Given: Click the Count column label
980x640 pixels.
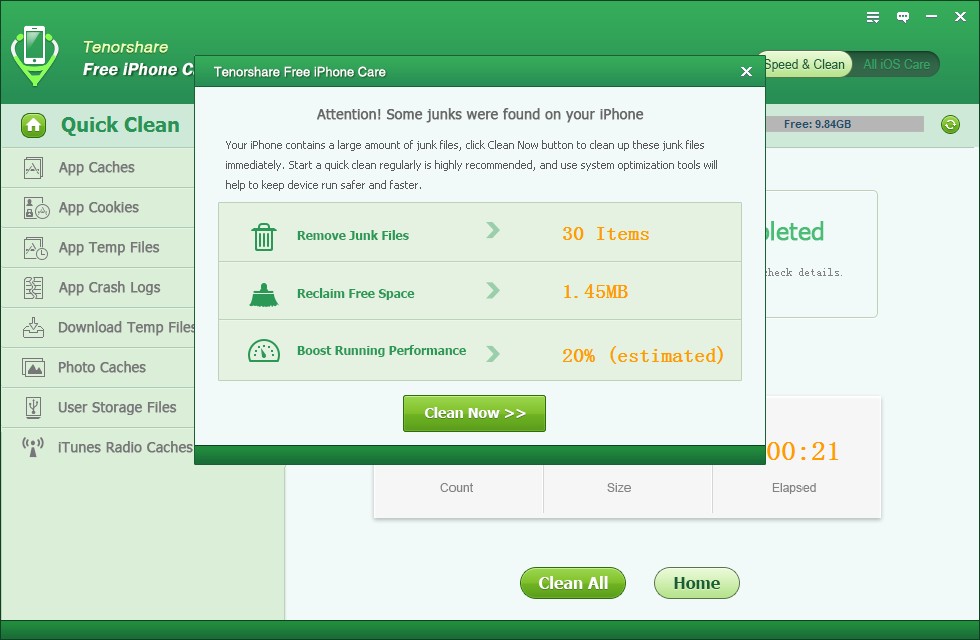Looking at the screenshot, I should (456, 488).
